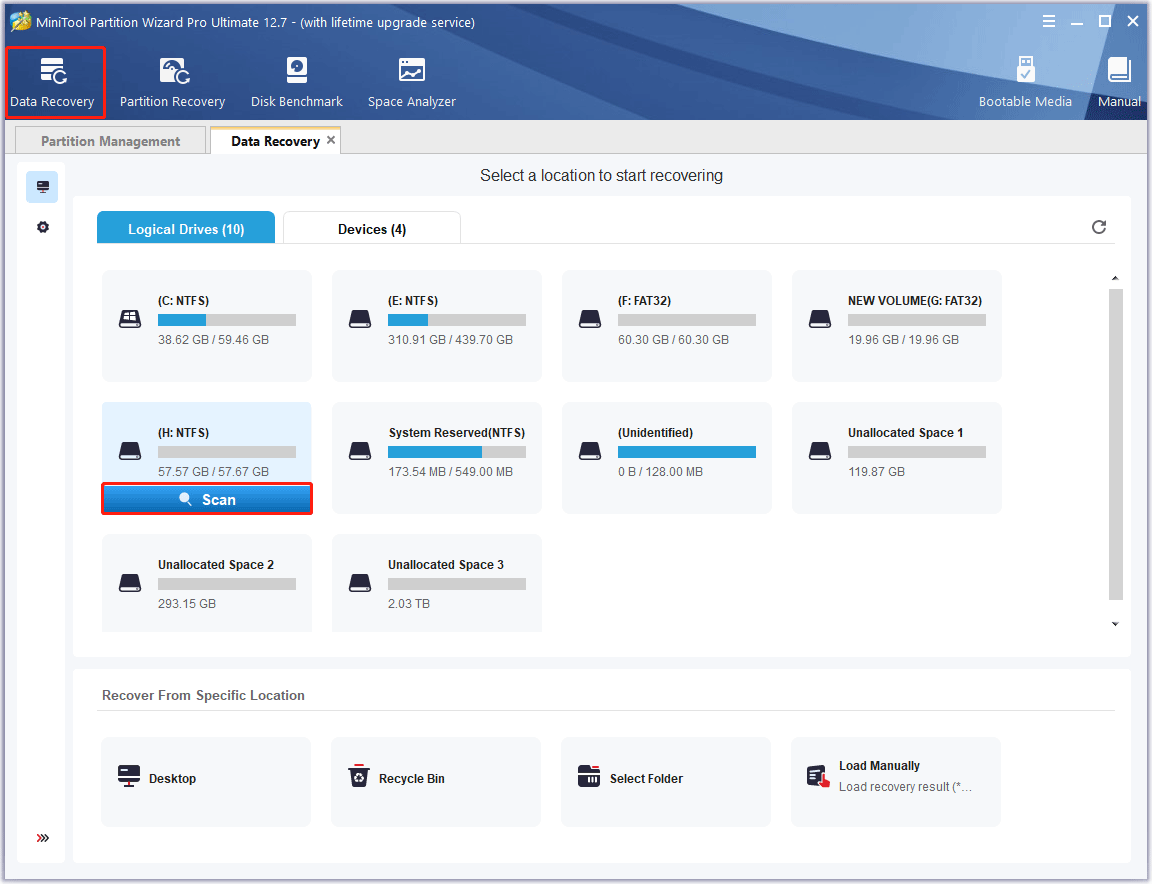Select System Reserved(NTFS) drive icon
Viewport: 1152px width, 884px height.
[360, 451]
